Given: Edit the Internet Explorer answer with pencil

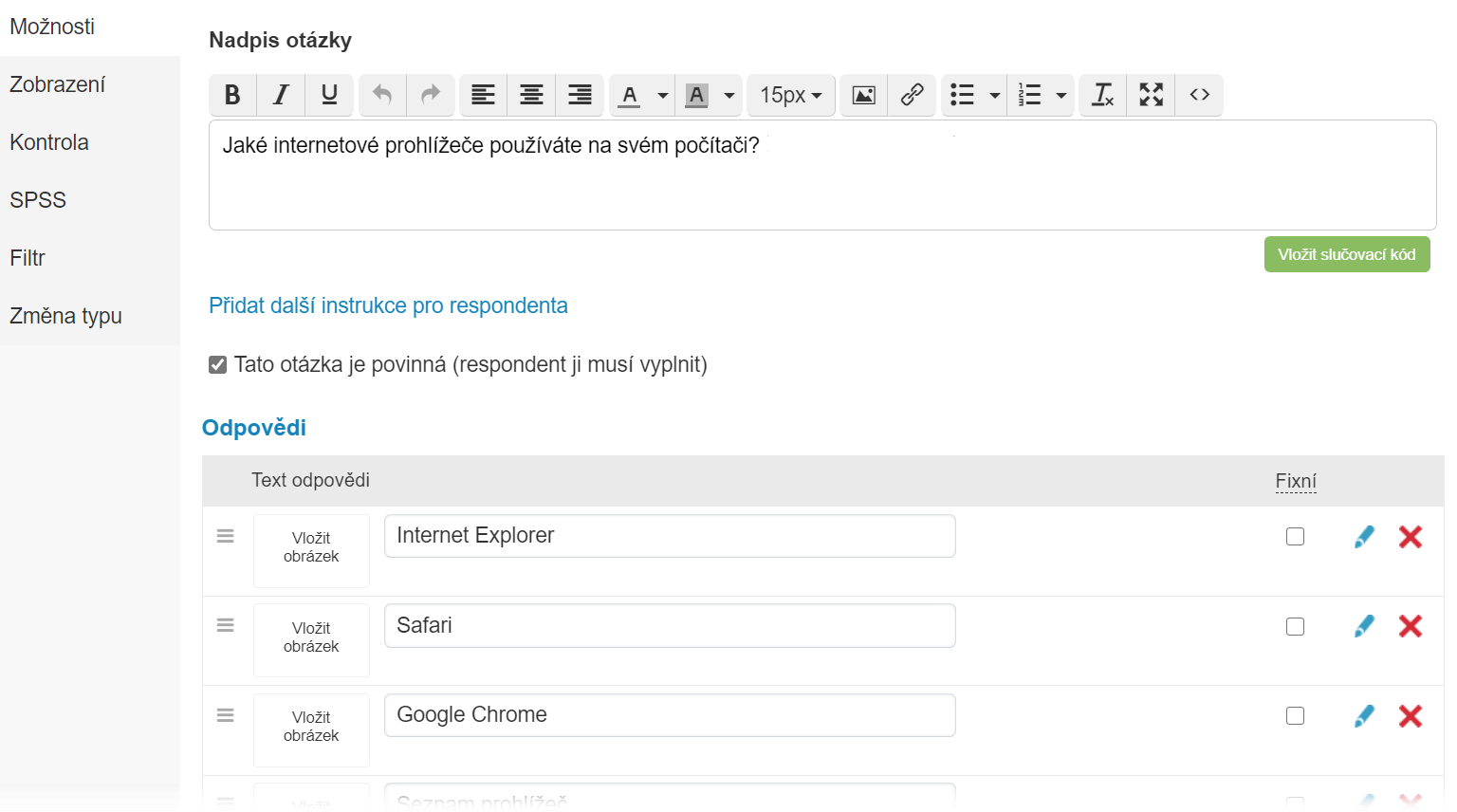Looking at the screenshot, I should click(1364, 537).
